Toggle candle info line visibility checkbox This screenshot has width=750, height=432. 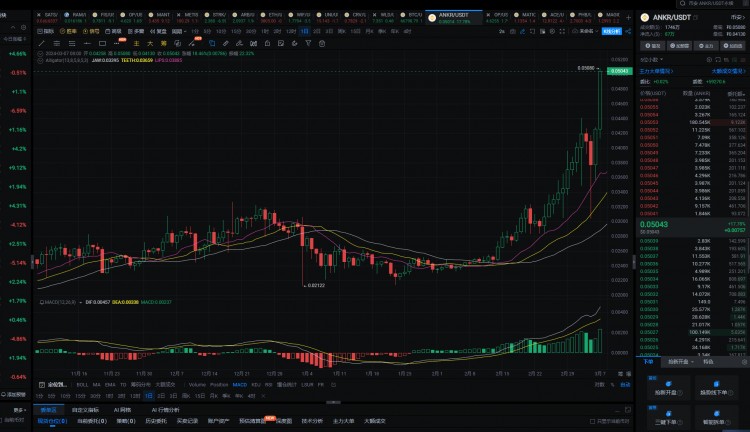click(x=40, y=54)
